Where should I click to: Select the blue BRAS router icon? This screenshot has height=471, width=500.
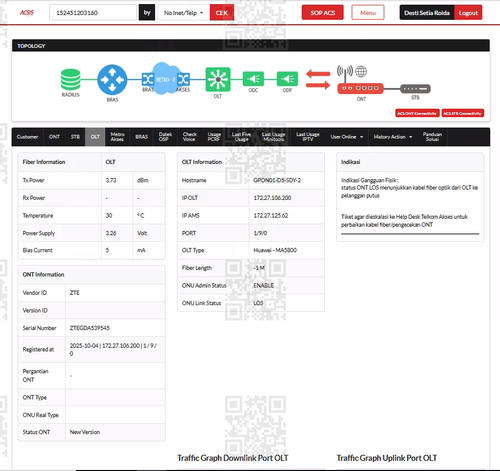coord(112,80)
